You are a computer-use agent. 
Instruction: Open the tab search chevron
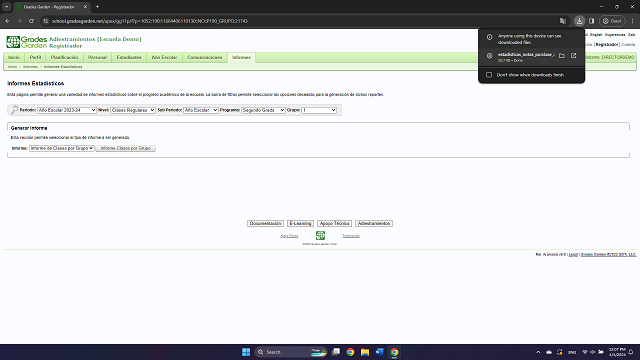pos(7,7)
